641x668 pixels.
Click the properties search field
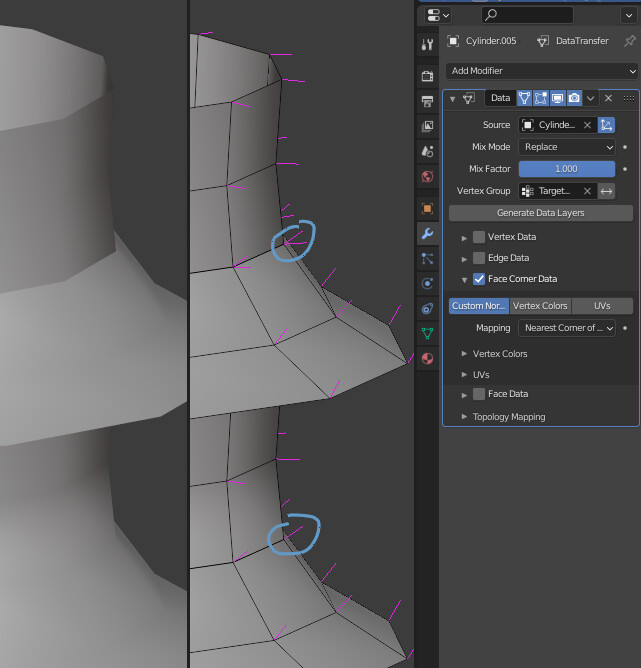[527, 15]
